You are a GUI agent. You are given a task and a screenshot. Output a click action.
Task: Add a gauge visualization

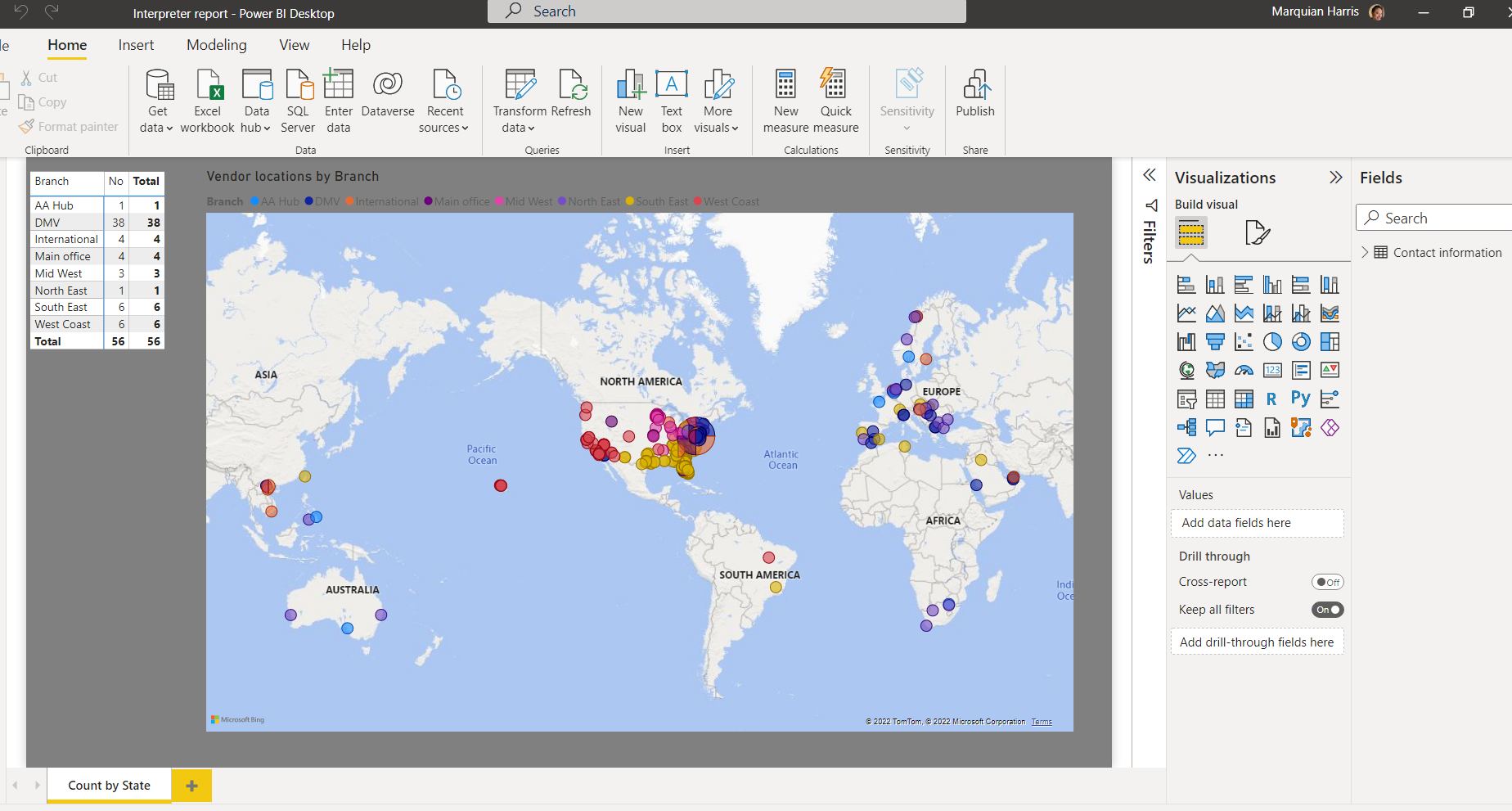[1244, 371]
